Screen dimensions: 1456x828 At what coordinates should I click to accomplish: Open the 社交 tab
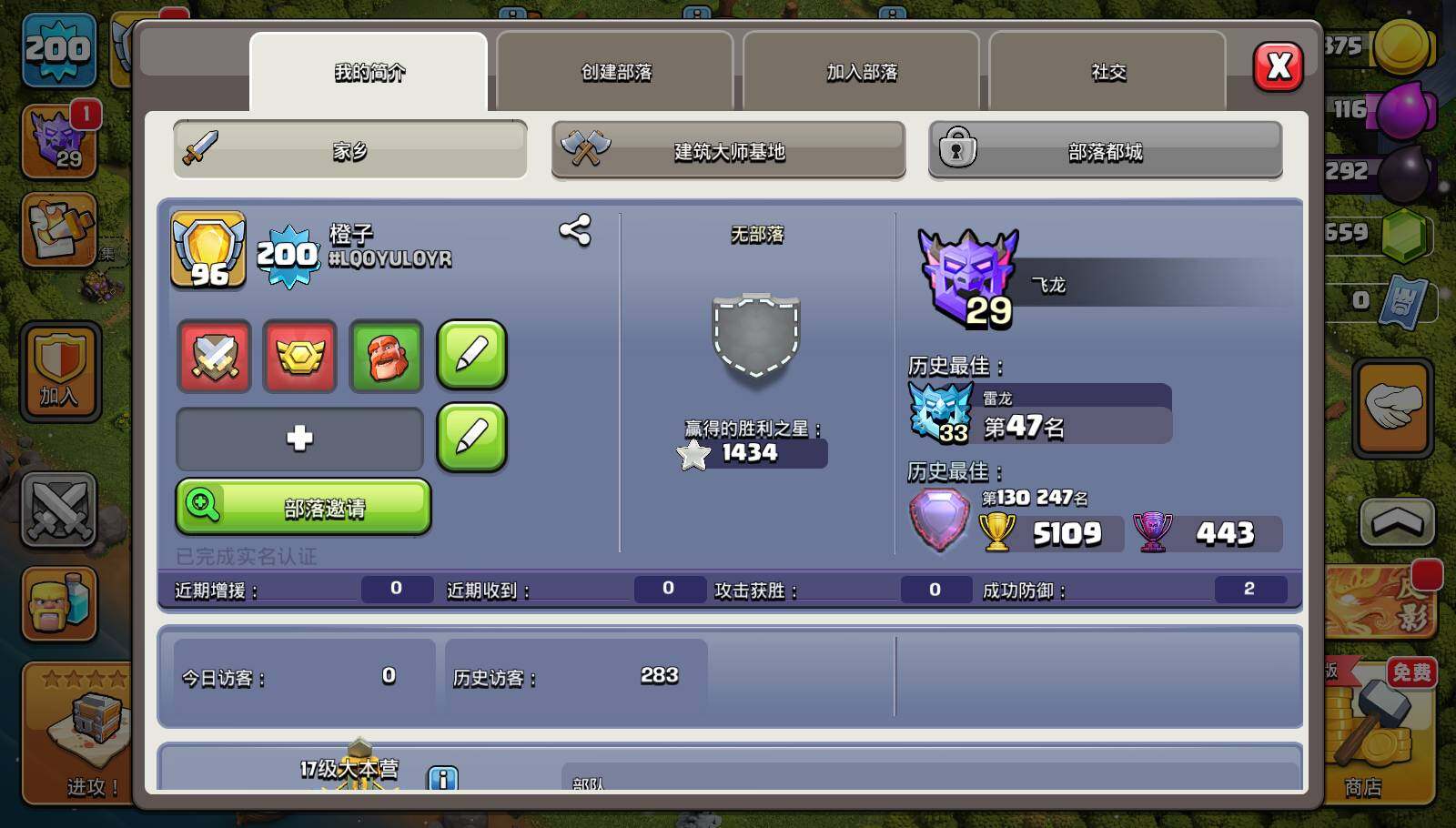(x=1108, y=72)
